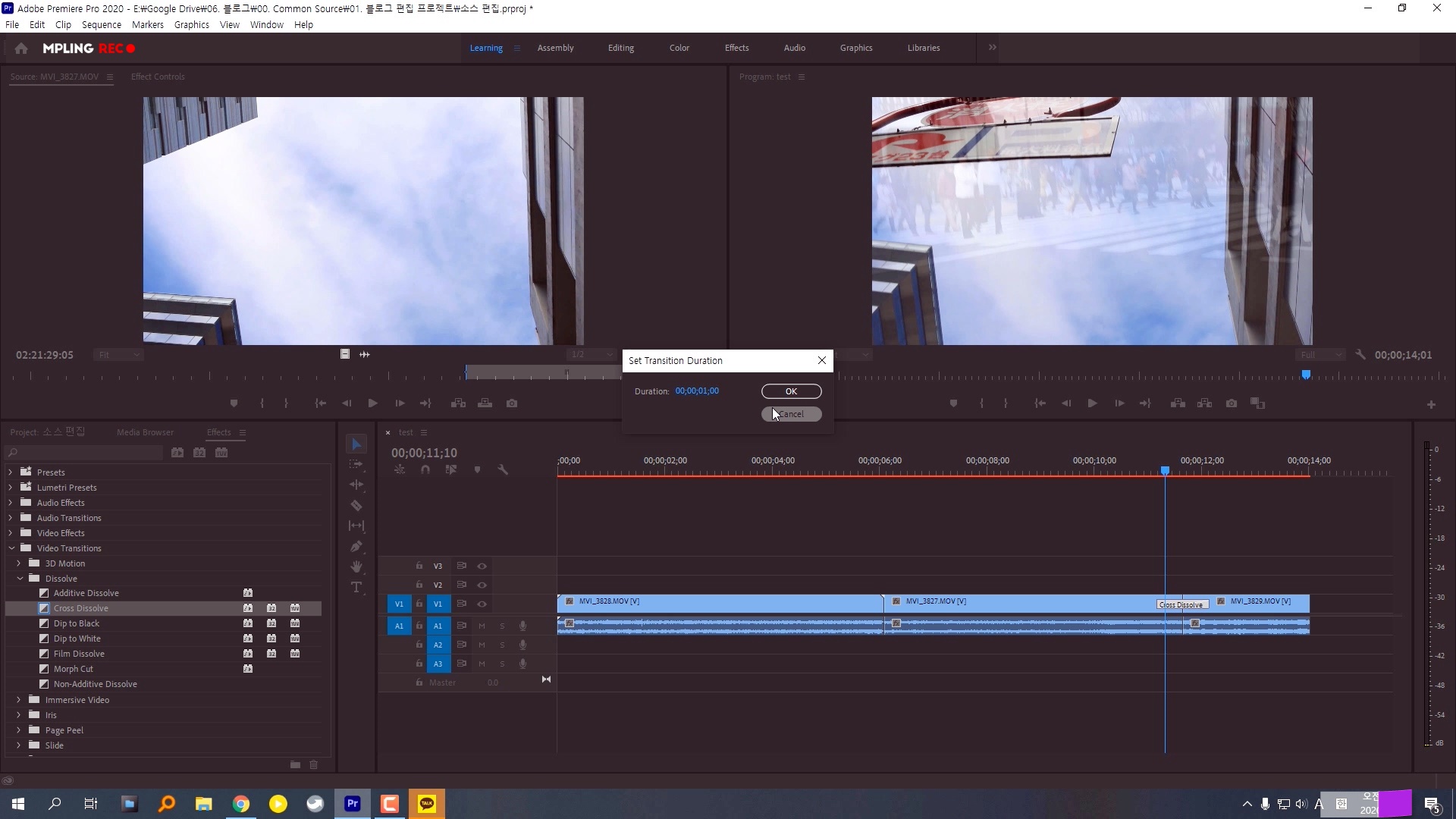Select the Type tool
The width and height of the screenshot is (1456, 819).
pyautogui.click(x=356, y=588)
